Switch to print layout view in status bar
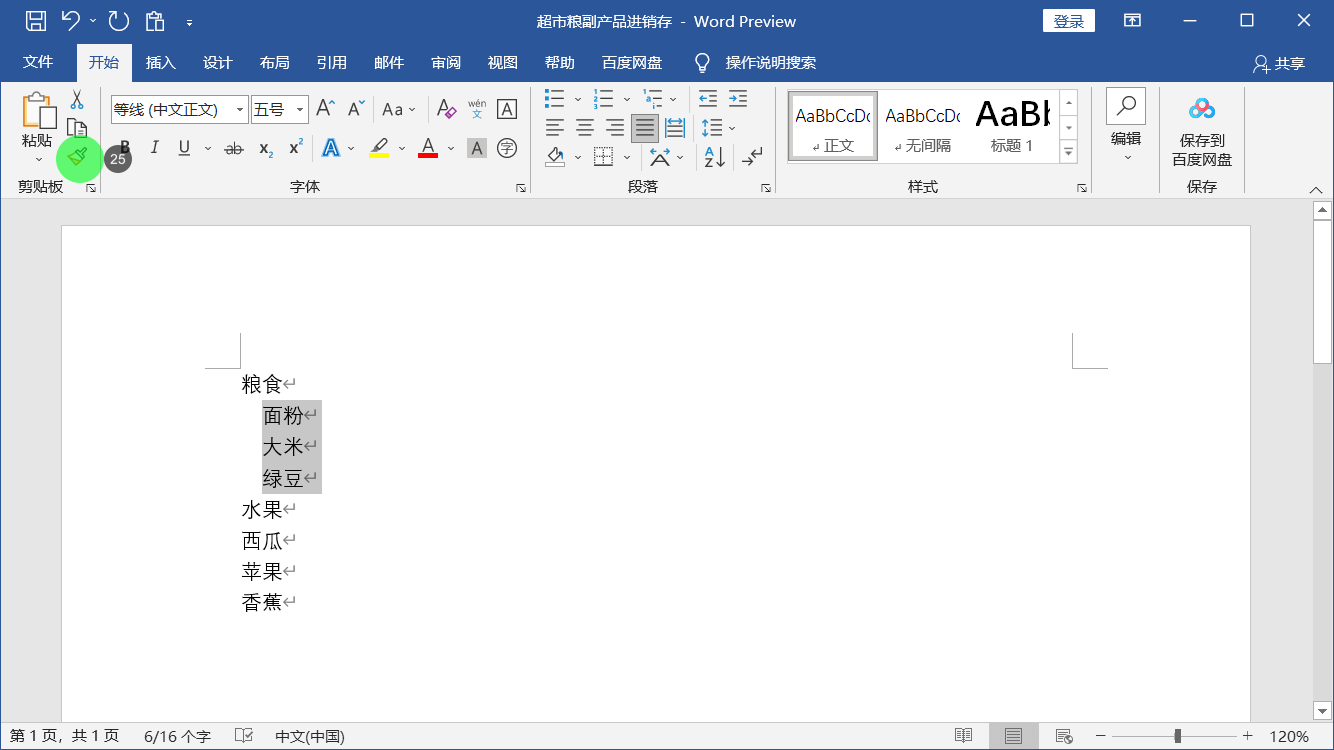The height and width of the screenshot is (750, 1334). [x=1013, y=736]
